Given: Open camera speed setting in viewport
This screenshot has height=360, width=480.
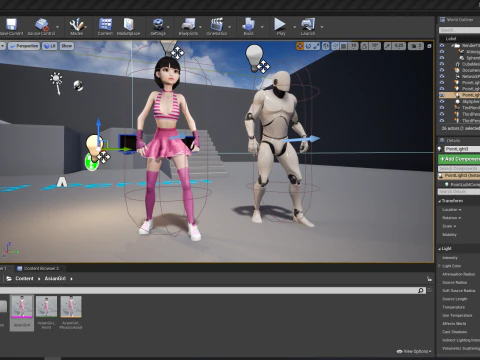Looking at the screenshot, I should [416, 46].
